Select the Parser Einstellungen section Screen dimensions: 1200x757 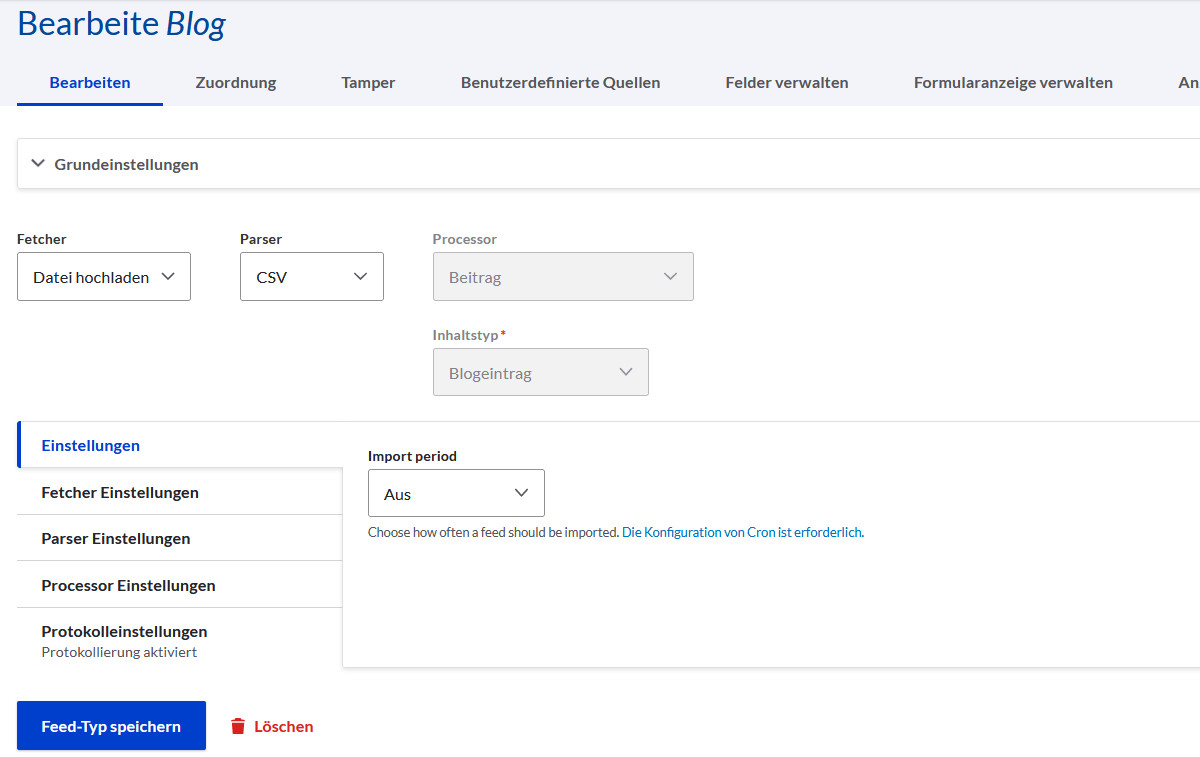coord(113,538)
